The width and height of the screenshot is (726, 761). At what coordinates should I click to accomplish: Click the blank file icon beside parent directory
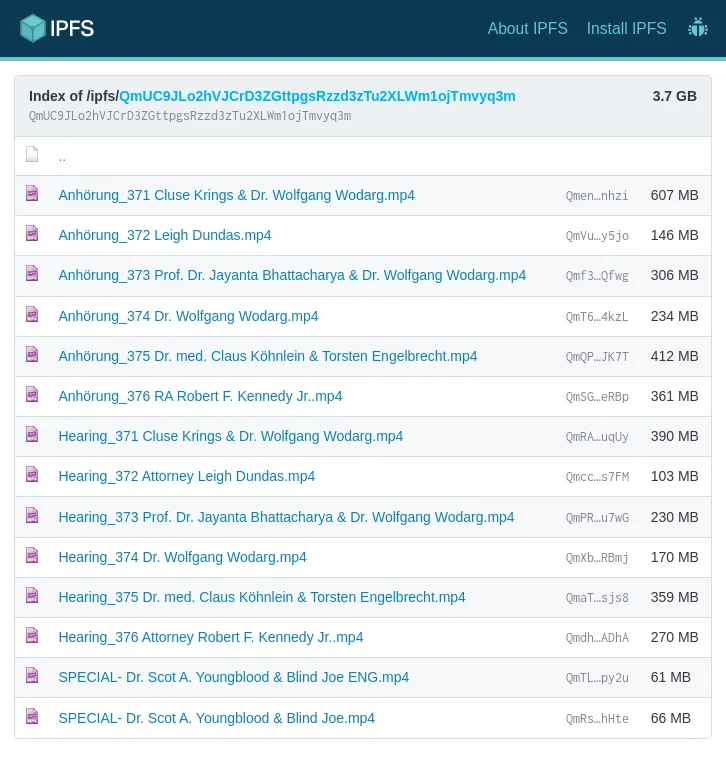(32, 154)
